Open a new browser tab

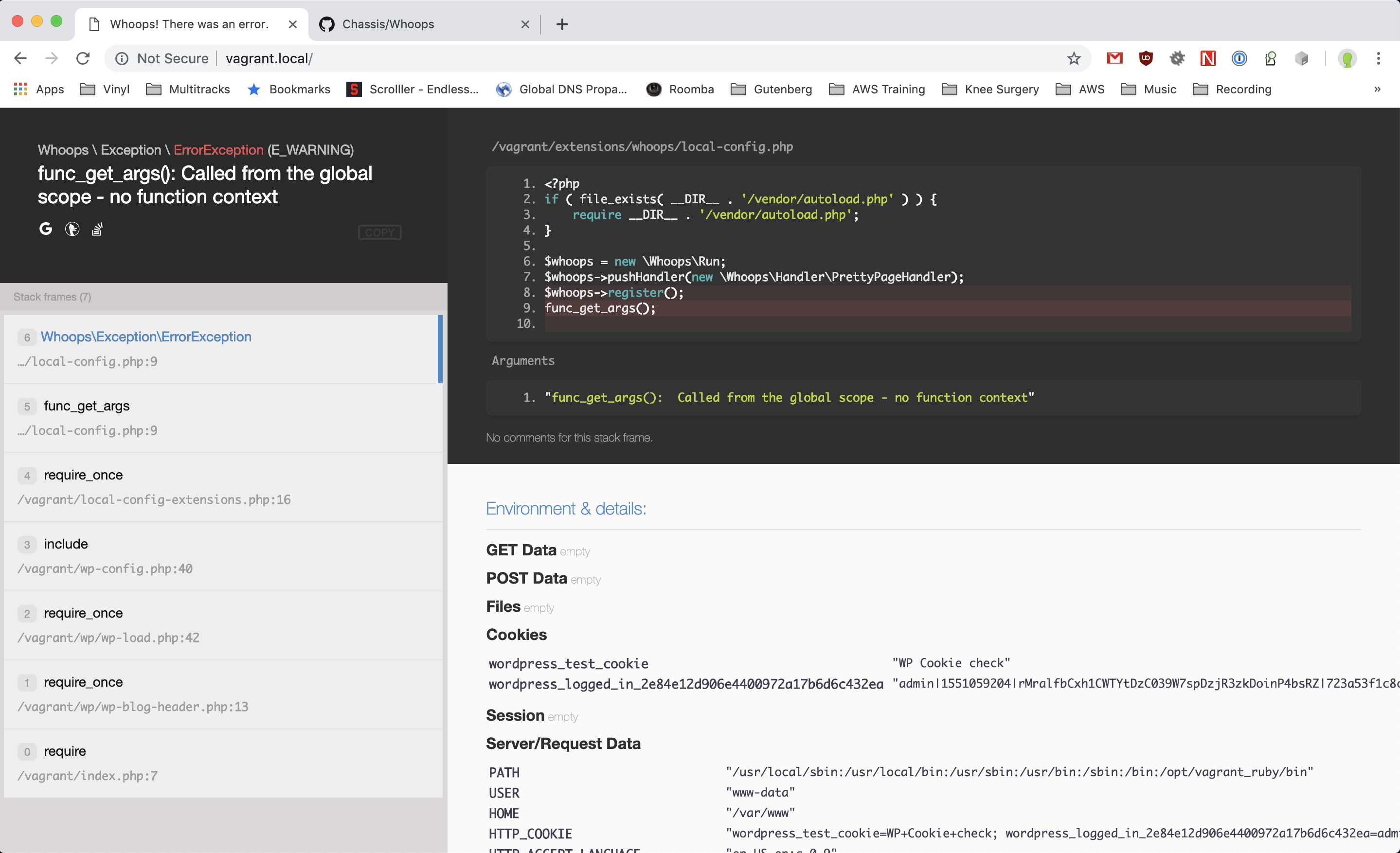click(562, 24)
